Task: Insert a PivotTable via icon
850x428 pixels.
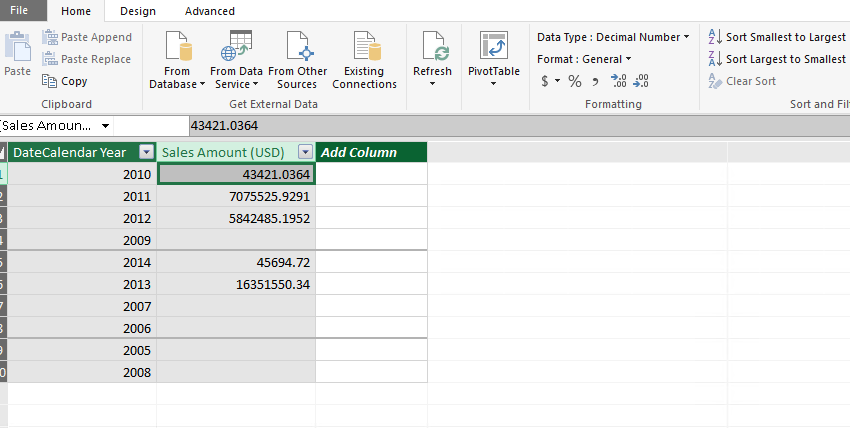Action: [x=494, y=46]
